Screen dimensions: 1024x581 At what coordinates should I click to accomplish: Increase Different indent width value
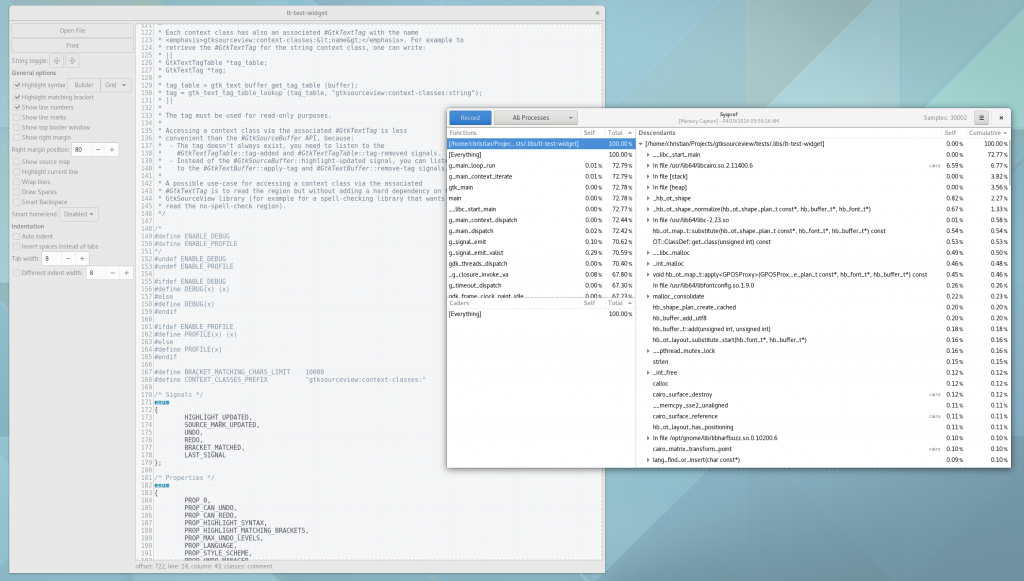[127, 273]
